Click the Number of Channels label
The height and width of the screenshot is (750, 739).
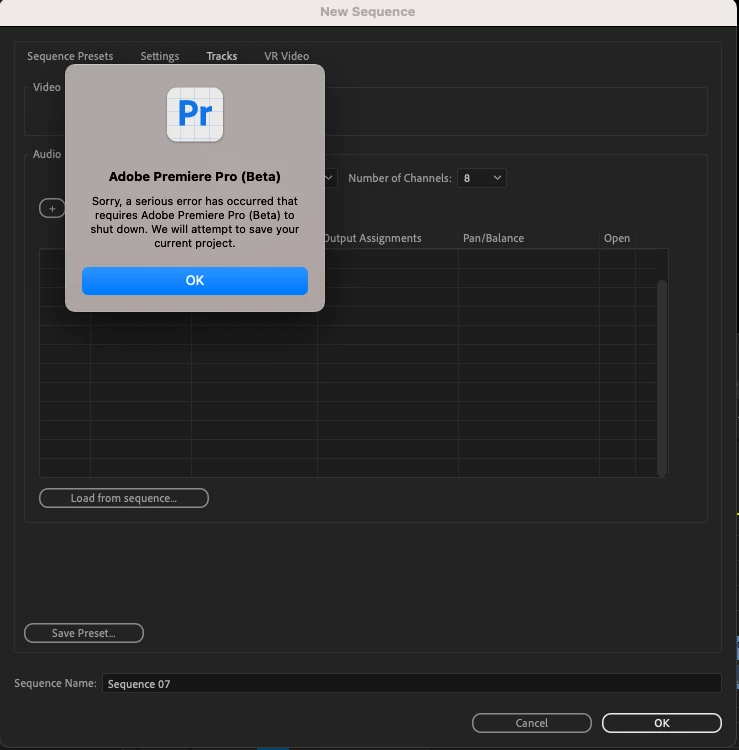click(x=400, y=178)
